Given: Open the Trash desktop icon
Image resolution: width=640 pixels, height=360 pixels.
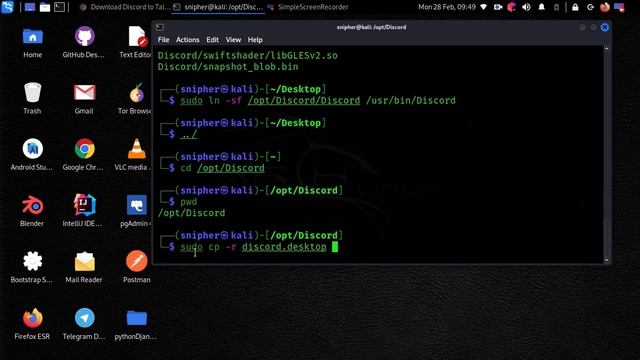Looking at the screenshot, I should [x=32, y=98].
